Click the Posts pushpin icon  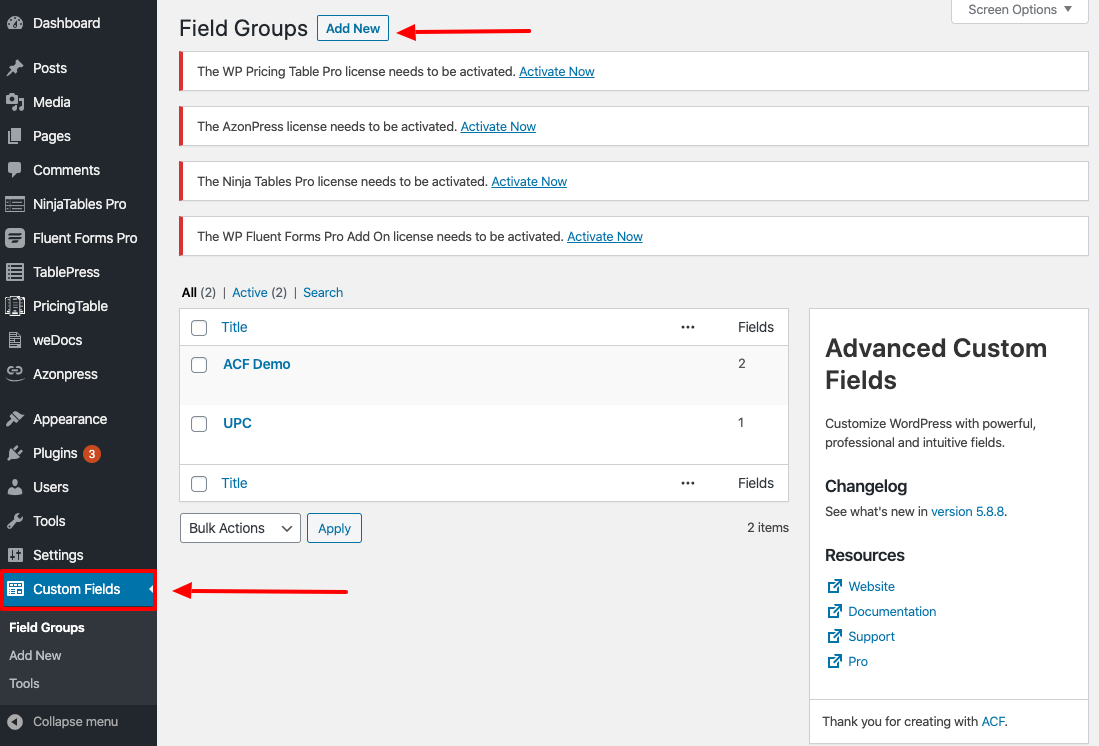(15, 68)
